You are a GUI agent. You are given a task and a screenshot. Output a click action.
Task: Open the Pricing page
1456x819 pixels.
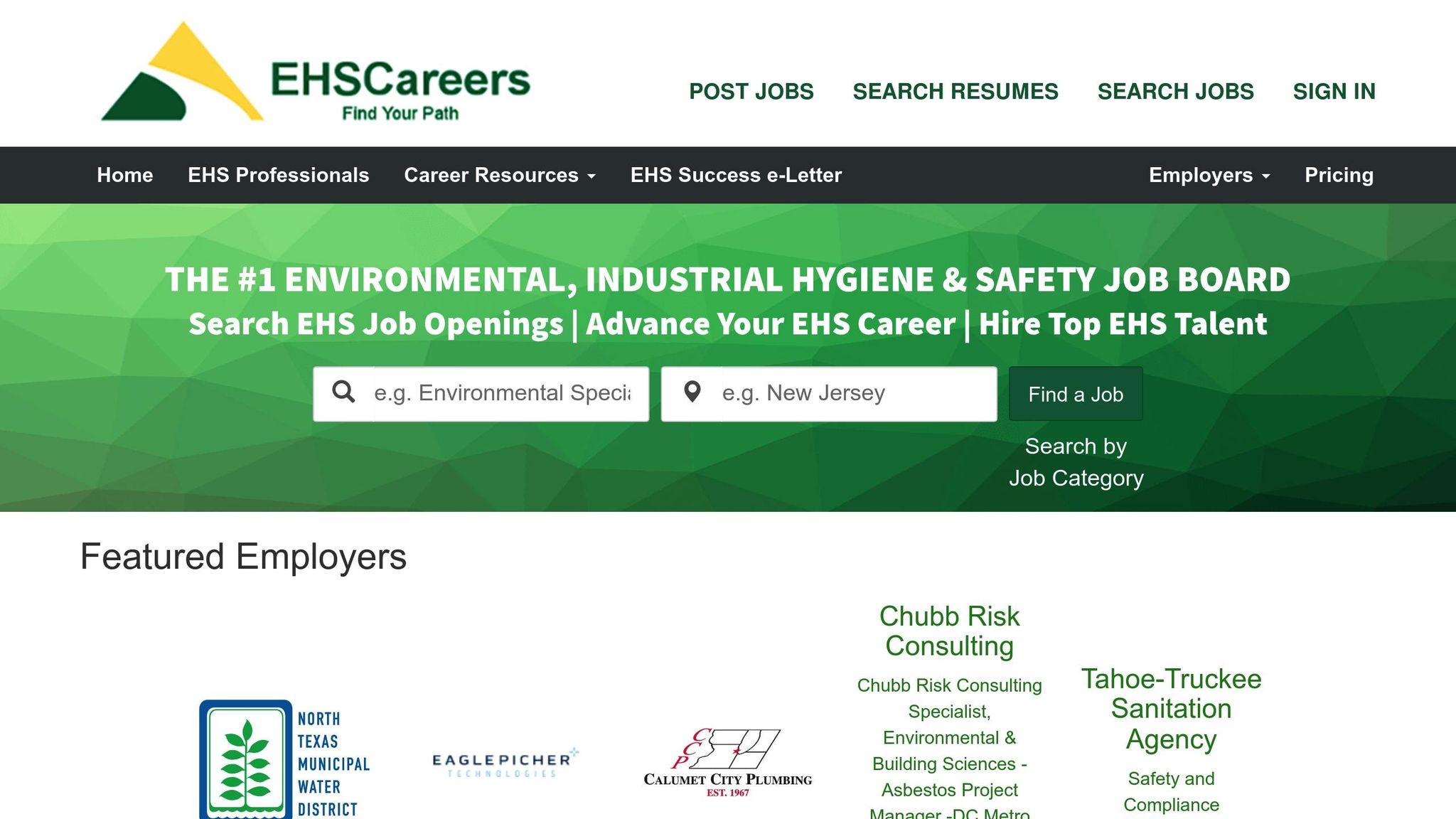[1339, 175]
